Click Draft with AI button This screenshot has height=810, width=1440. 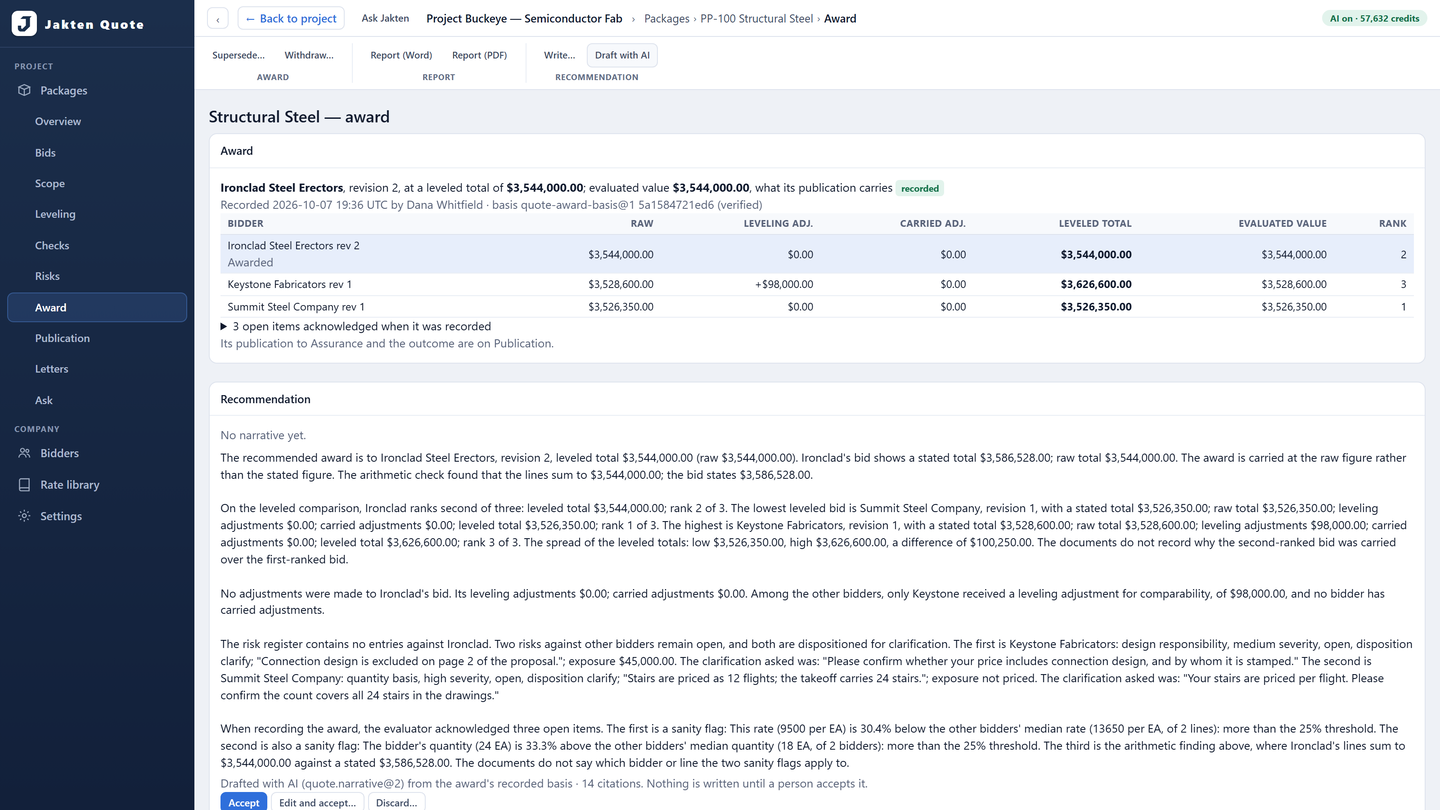pyautogui.click(x=622, y=55)
